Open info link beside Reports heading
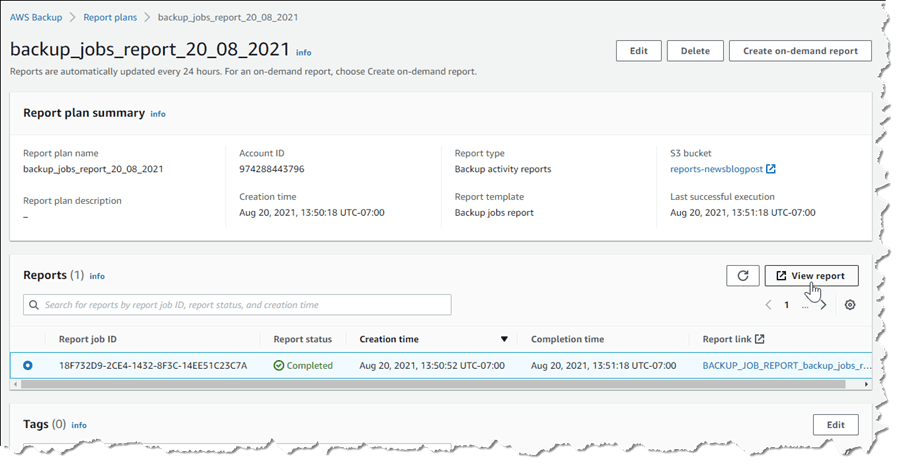This screenshot has width=901, height=466. (97, 276)
